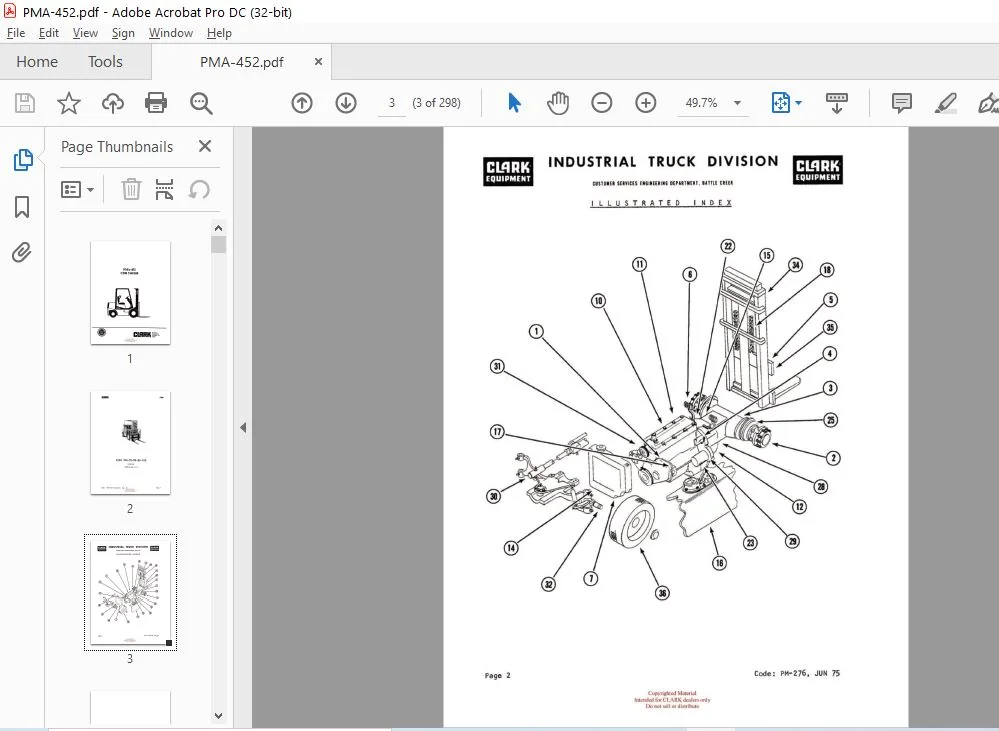The height and width of the screenshot is (731, 999).
Task: Open the Comment tool icon
Action: point(902,103)
